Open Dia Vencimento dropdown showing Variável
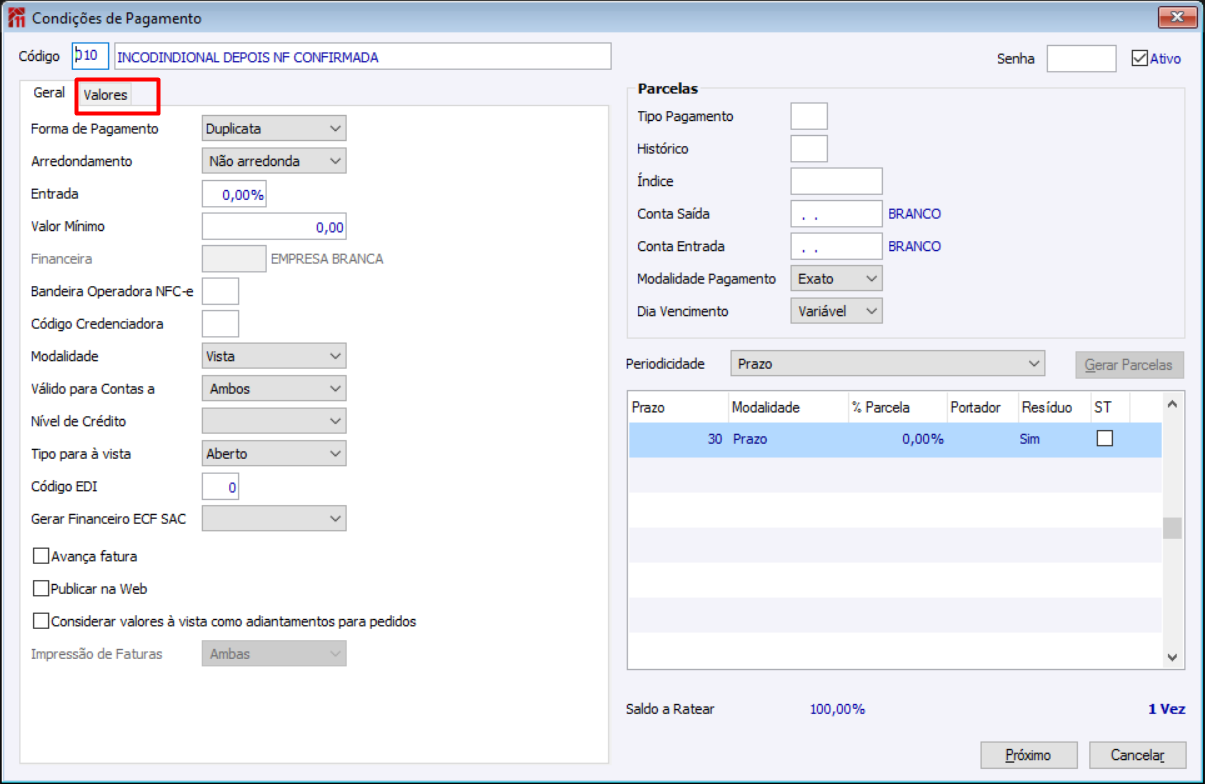Image resolution: width=1205 pixels, height=784 pixels. click(x=836, y=311)
